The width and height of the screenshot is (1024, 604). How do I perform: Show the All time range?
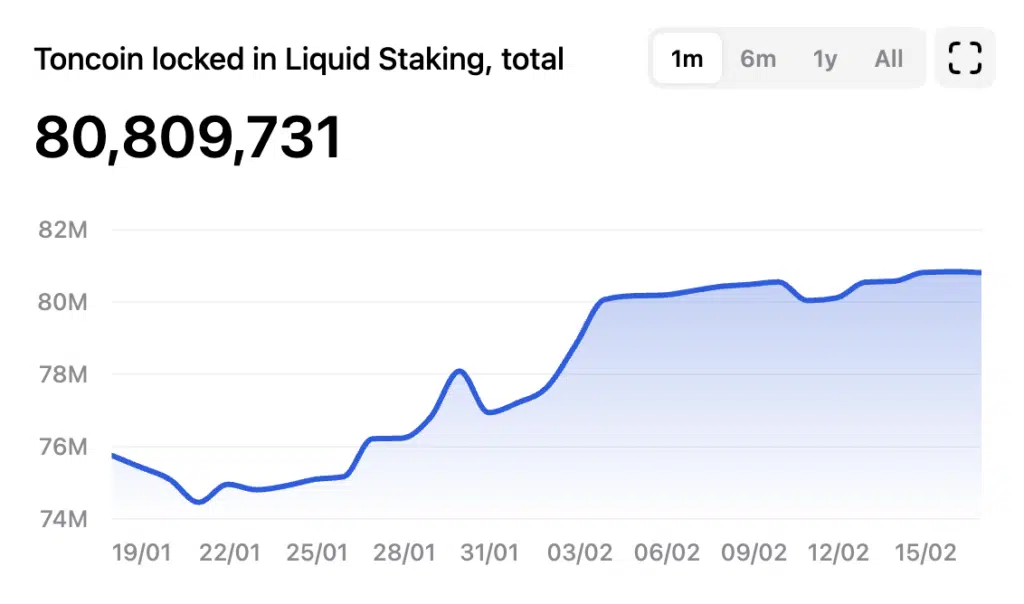[x=888, y=59]
